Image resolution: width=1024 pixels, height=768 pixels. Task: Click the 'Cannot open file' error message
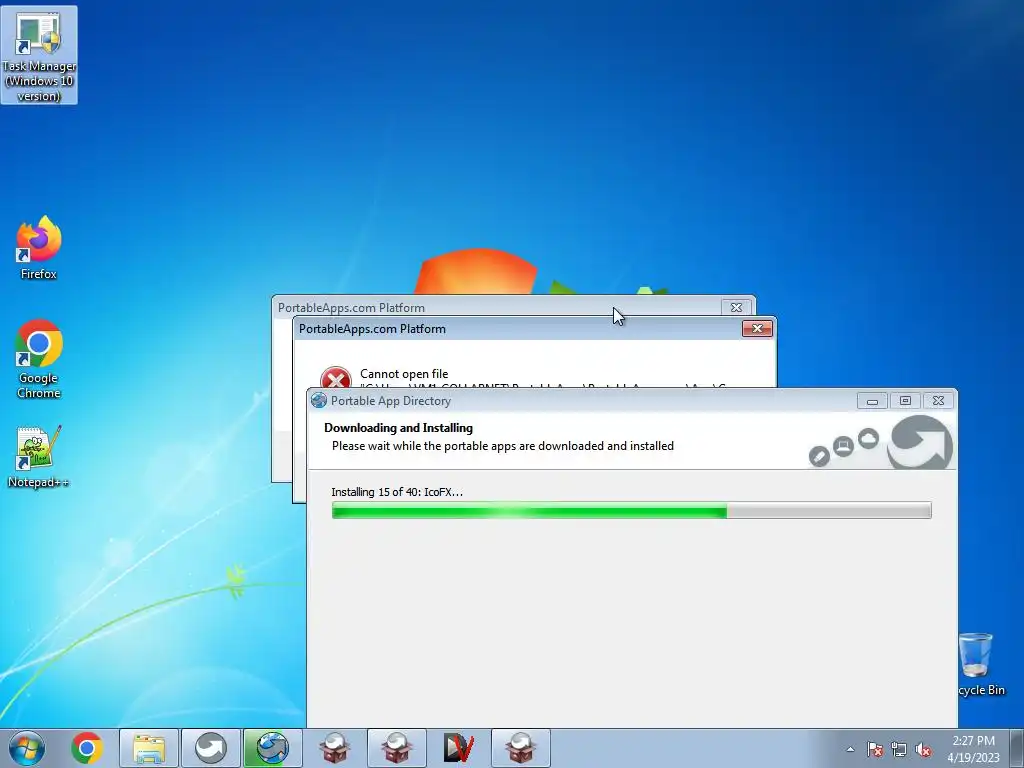pos(404,374)
